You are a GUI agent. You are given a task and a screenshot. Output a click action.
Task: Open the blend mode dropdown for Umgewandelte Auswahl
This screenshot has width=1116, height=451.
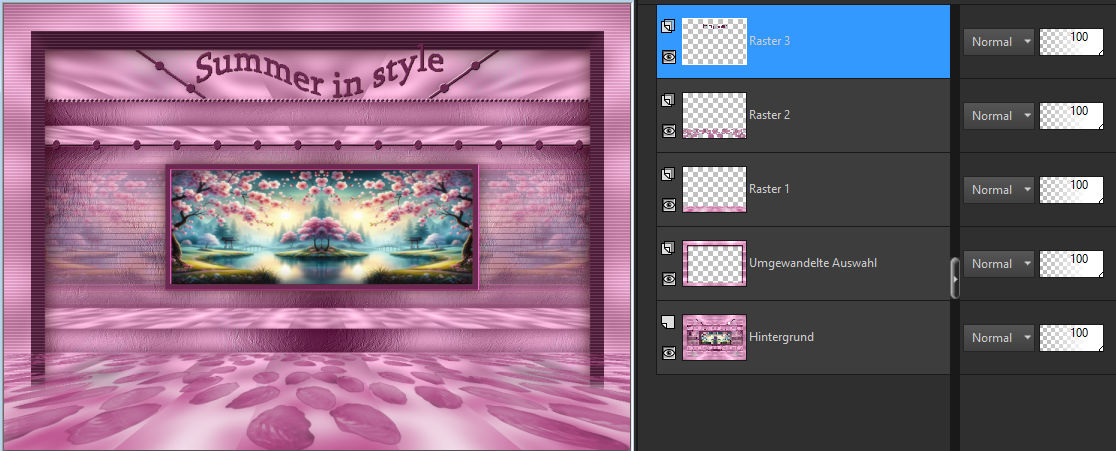pyautogui.click(x=999, y=264)
